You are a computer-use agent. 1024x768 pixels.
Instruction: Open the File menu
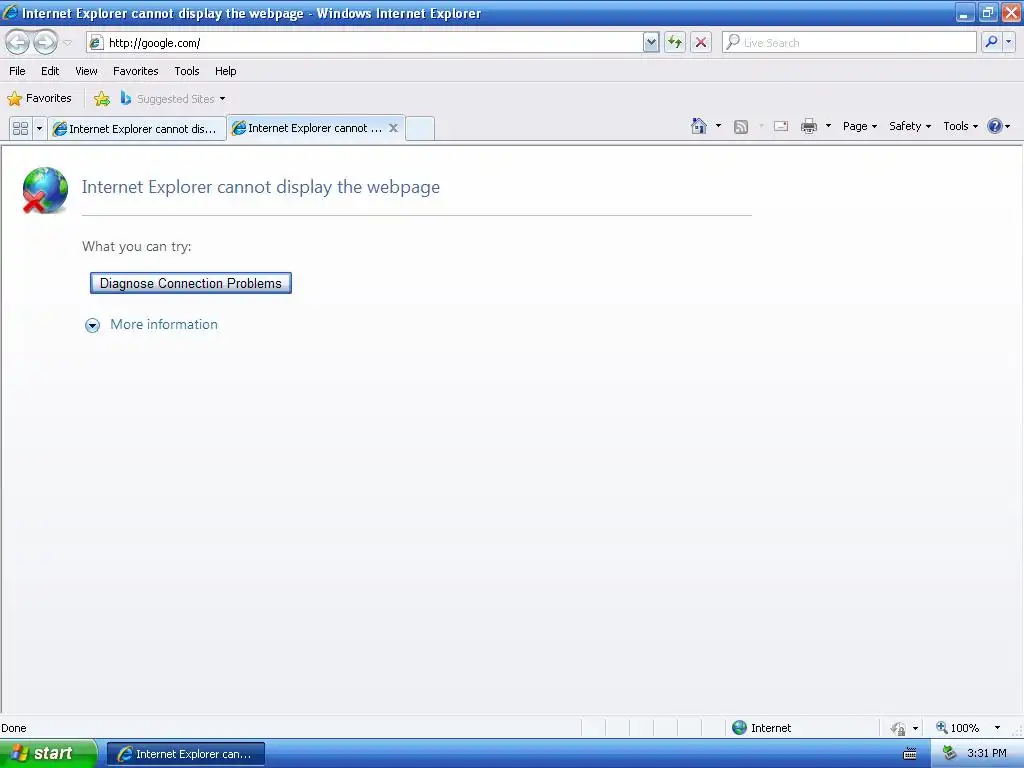click(x=17, y=71)
